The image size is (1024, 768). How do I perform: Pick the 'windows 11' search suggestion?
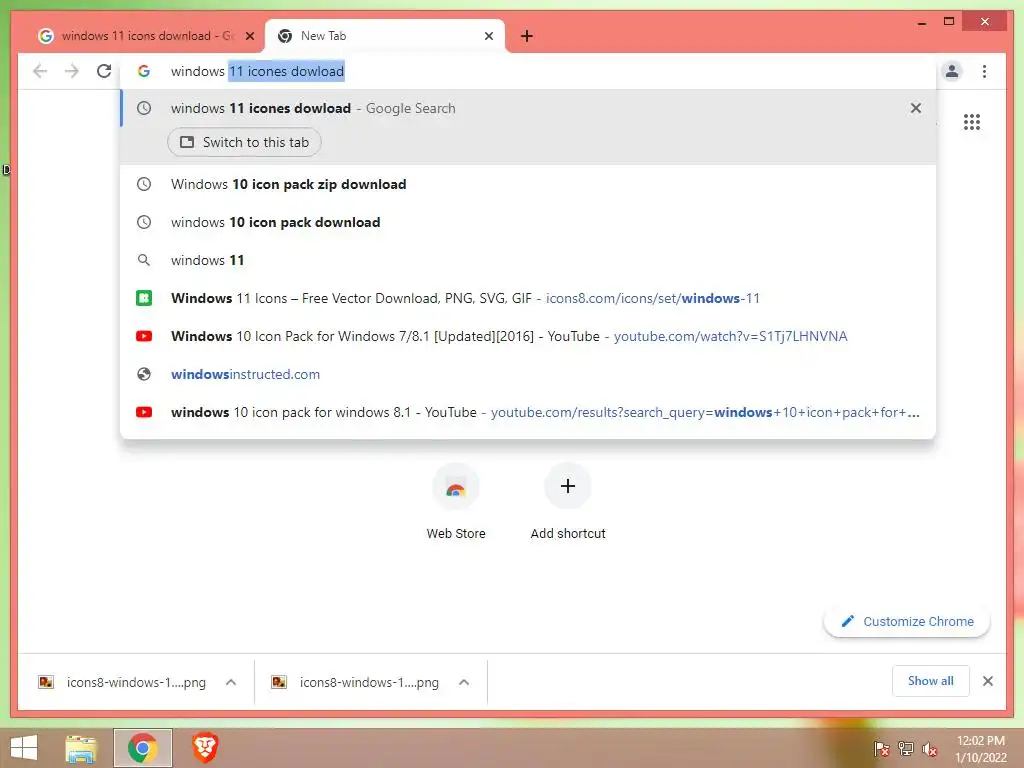pos(528,260)
